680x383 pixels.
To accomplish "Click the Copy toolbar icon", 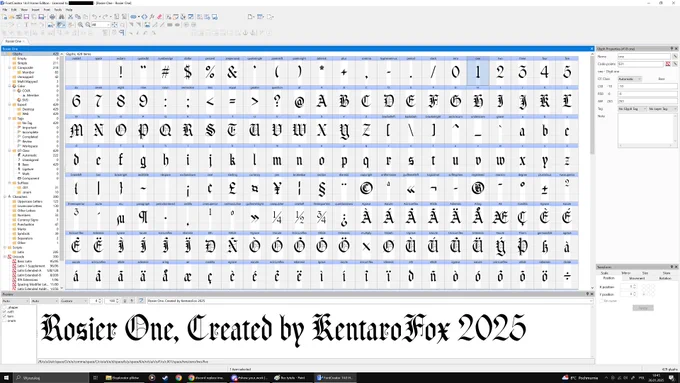I will 78,17.
